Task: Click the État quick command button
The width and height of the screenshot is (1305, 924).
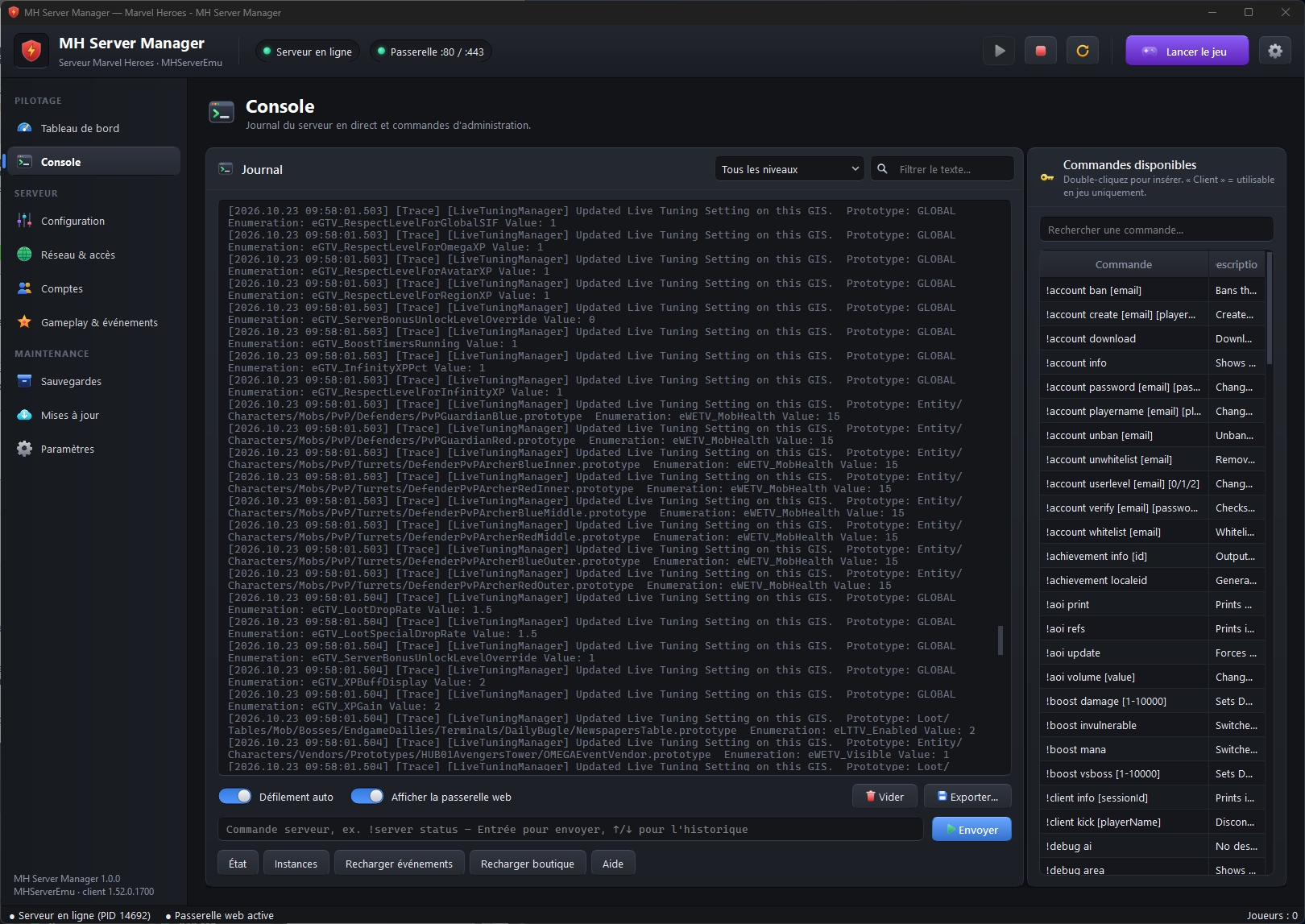Action: pos(238,864)
